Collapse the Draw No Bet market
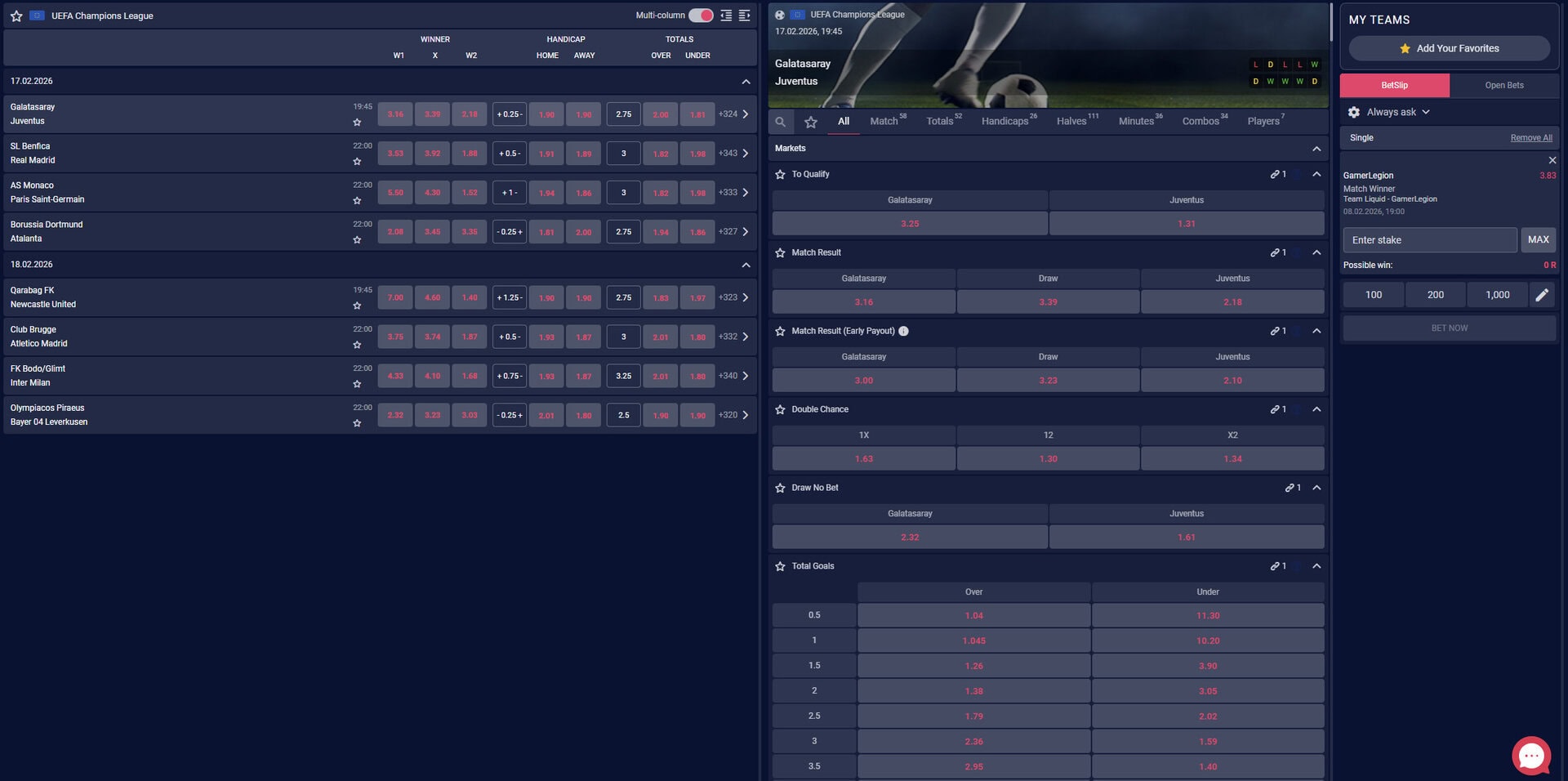Image resolution: width=1568 pixels, height=781 pixels. point(1316,488)
